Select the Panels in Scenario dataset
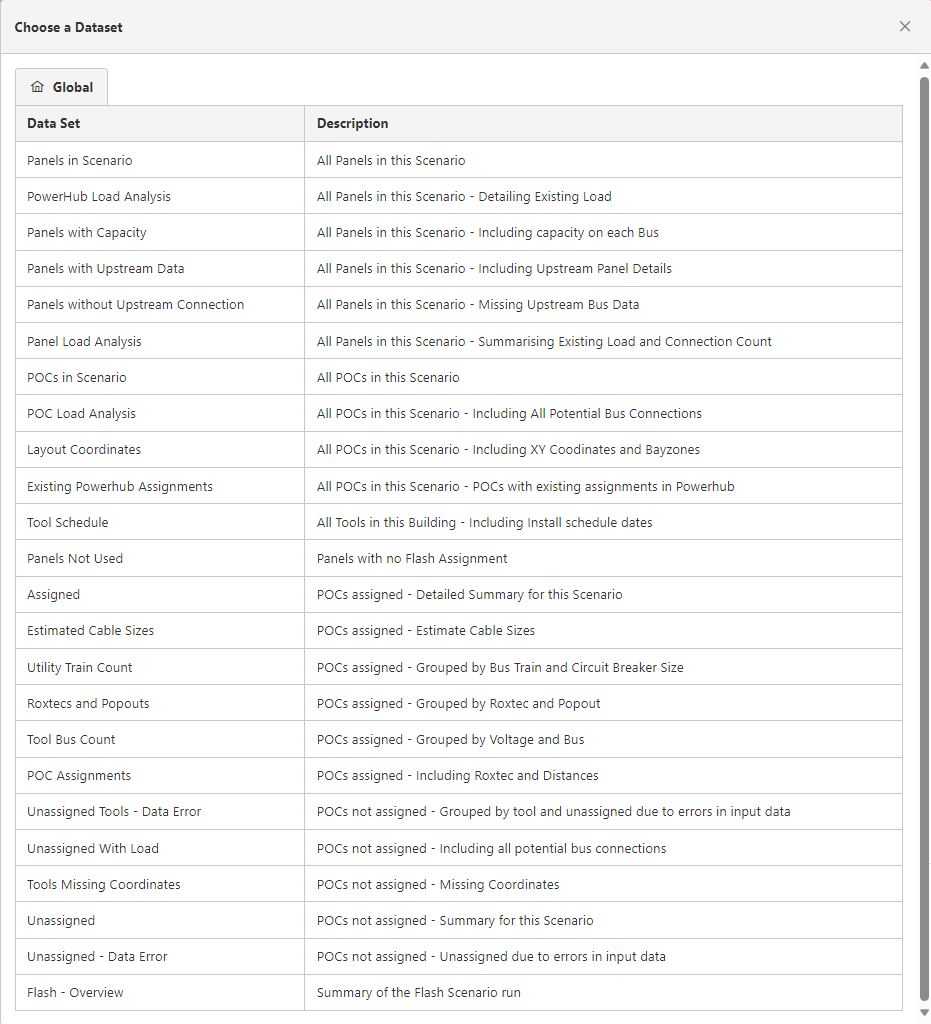The height and width of the screenshot is (1024, 931). [80, 160]
